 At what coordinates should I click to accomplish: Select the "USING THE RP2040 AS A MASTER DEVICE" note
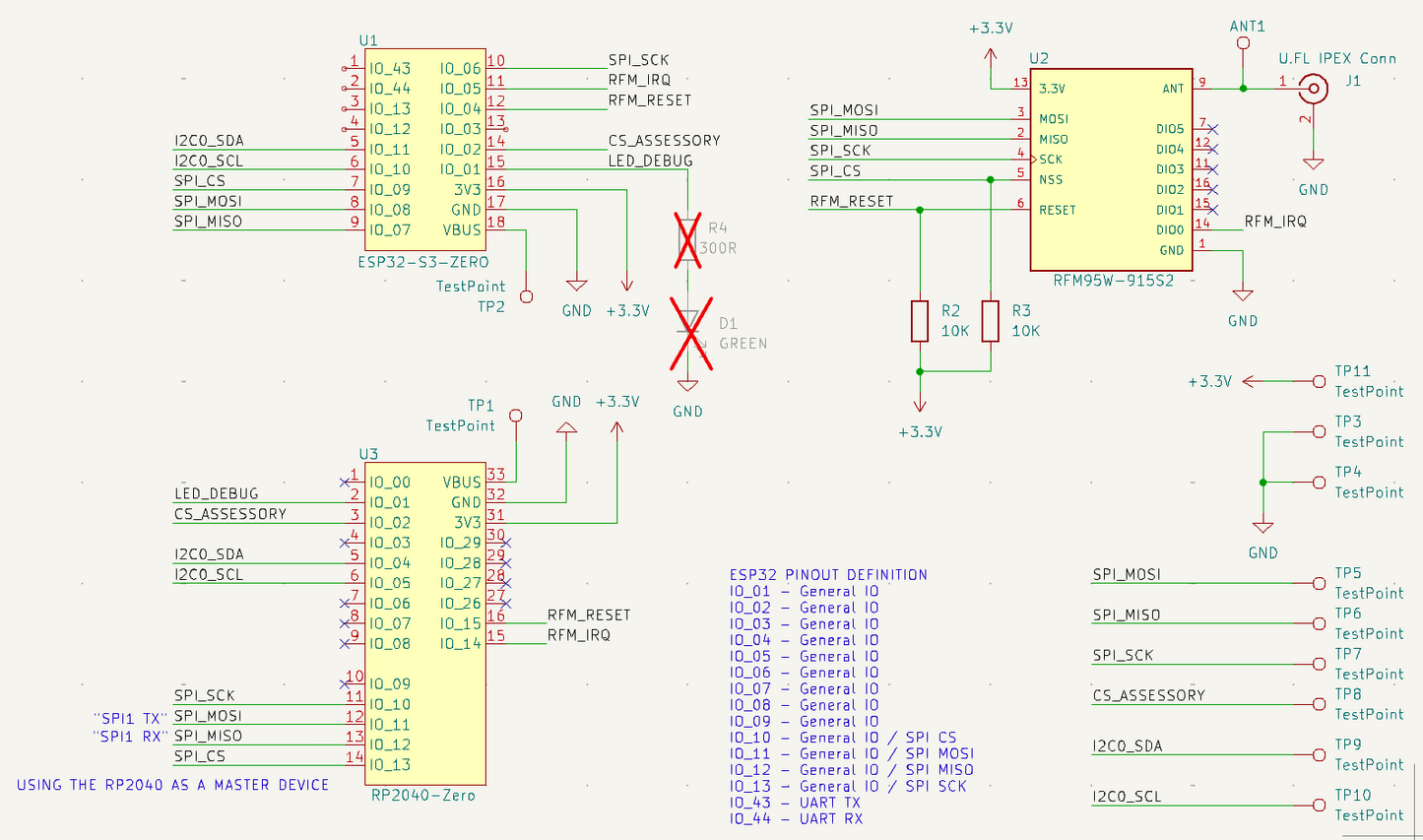coord(172,785)
